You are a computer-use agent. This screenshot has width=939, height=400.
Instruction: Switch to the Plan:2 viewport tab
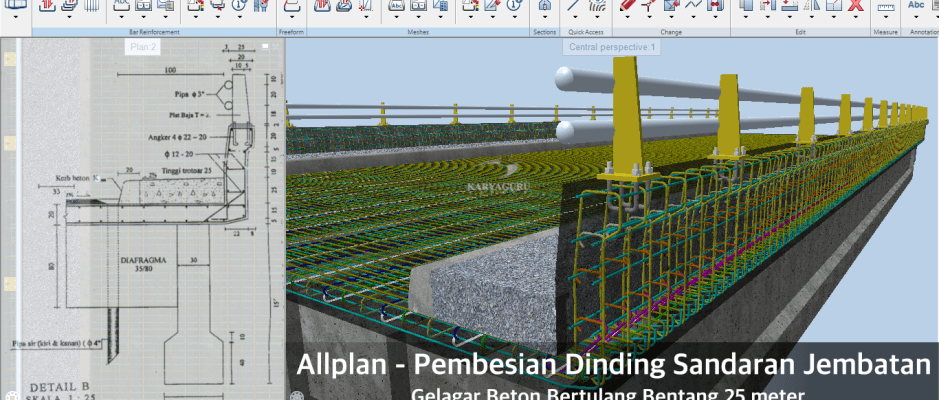click(143, 47)
